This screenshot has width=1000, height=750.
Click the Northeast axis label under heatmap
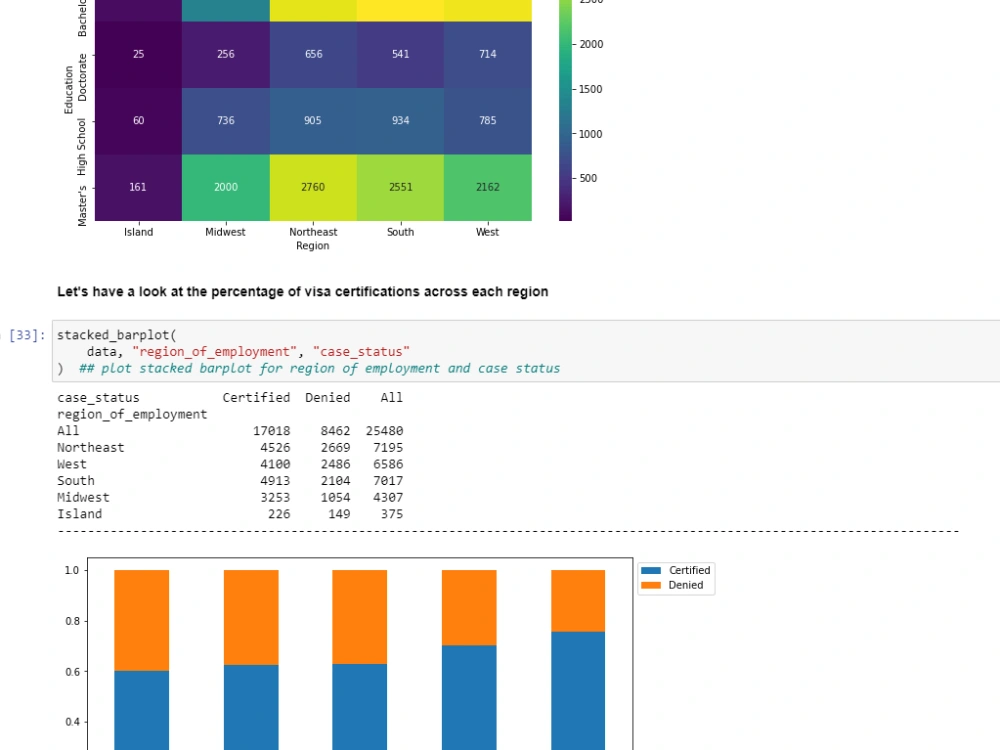point(313,232)
